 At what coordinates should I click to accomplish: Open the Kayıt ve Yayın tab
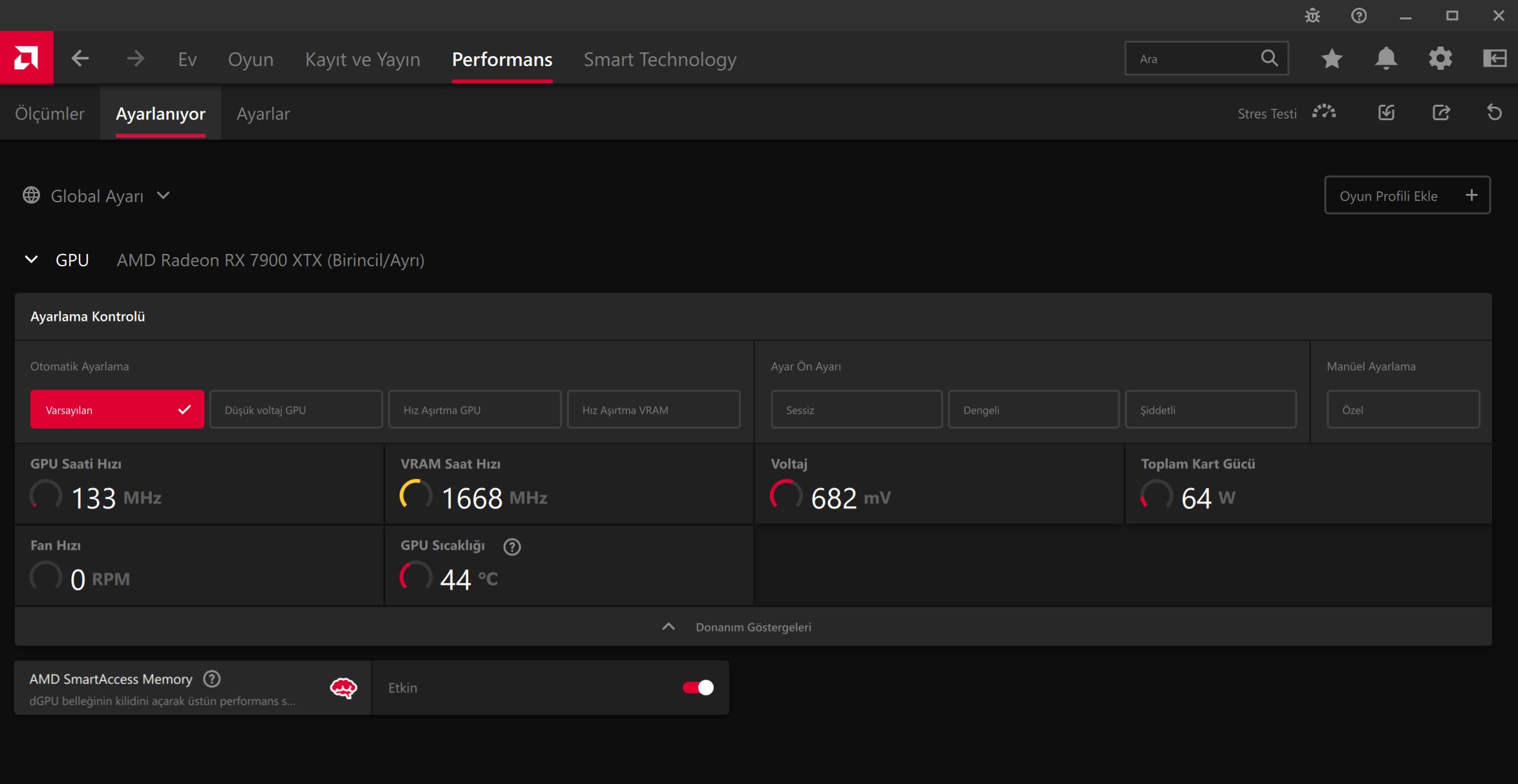(363, 59)
